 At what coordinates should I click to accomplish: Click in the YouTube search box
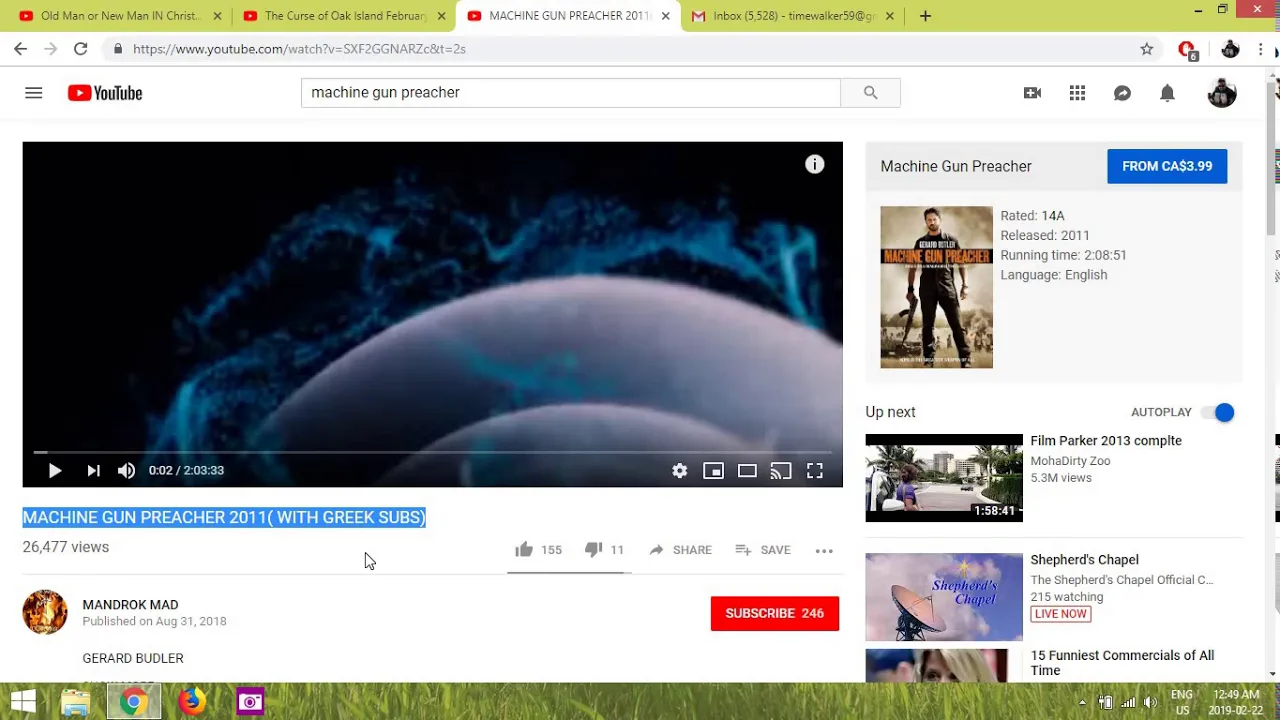[570, 92]
